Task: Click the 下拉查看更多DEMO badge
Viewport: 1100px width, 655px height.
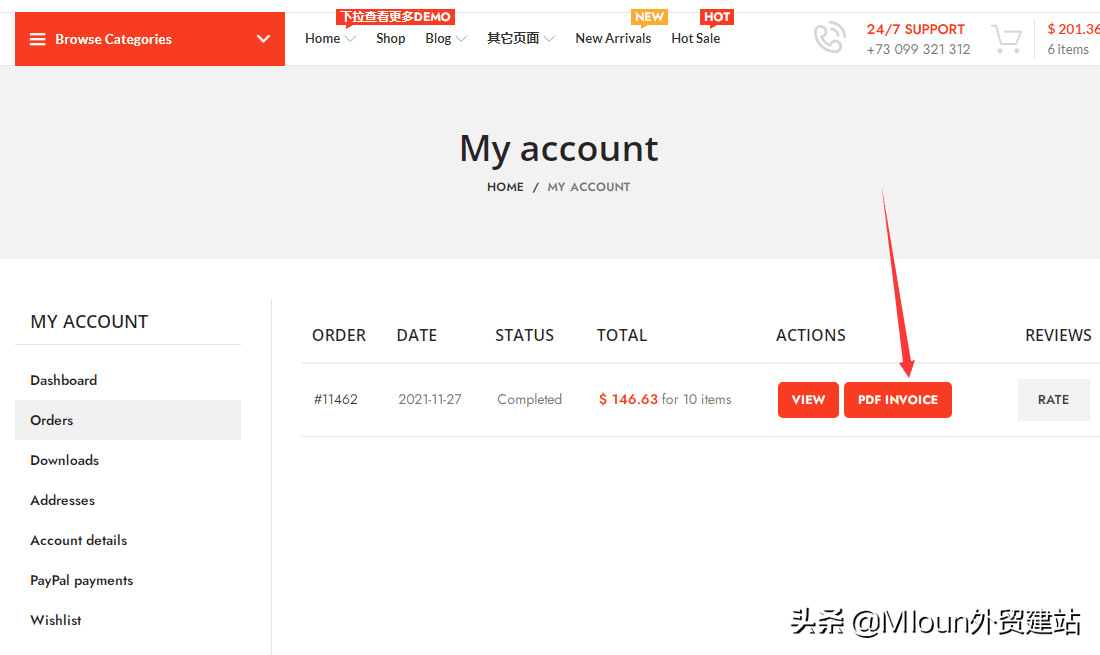Action: 395,16
